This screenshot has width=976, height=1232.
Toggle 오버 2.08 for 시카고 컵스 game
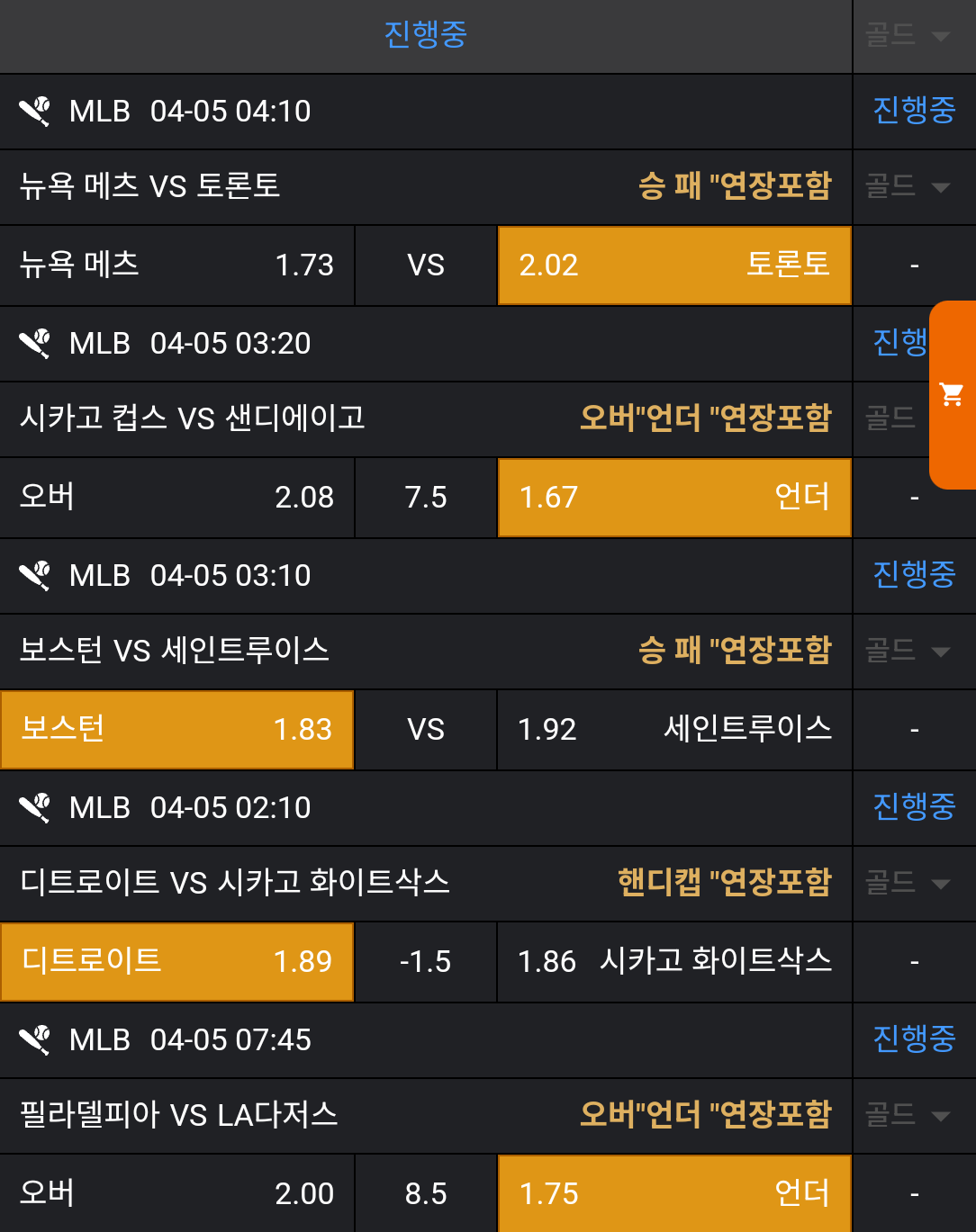tap(177, 498)
